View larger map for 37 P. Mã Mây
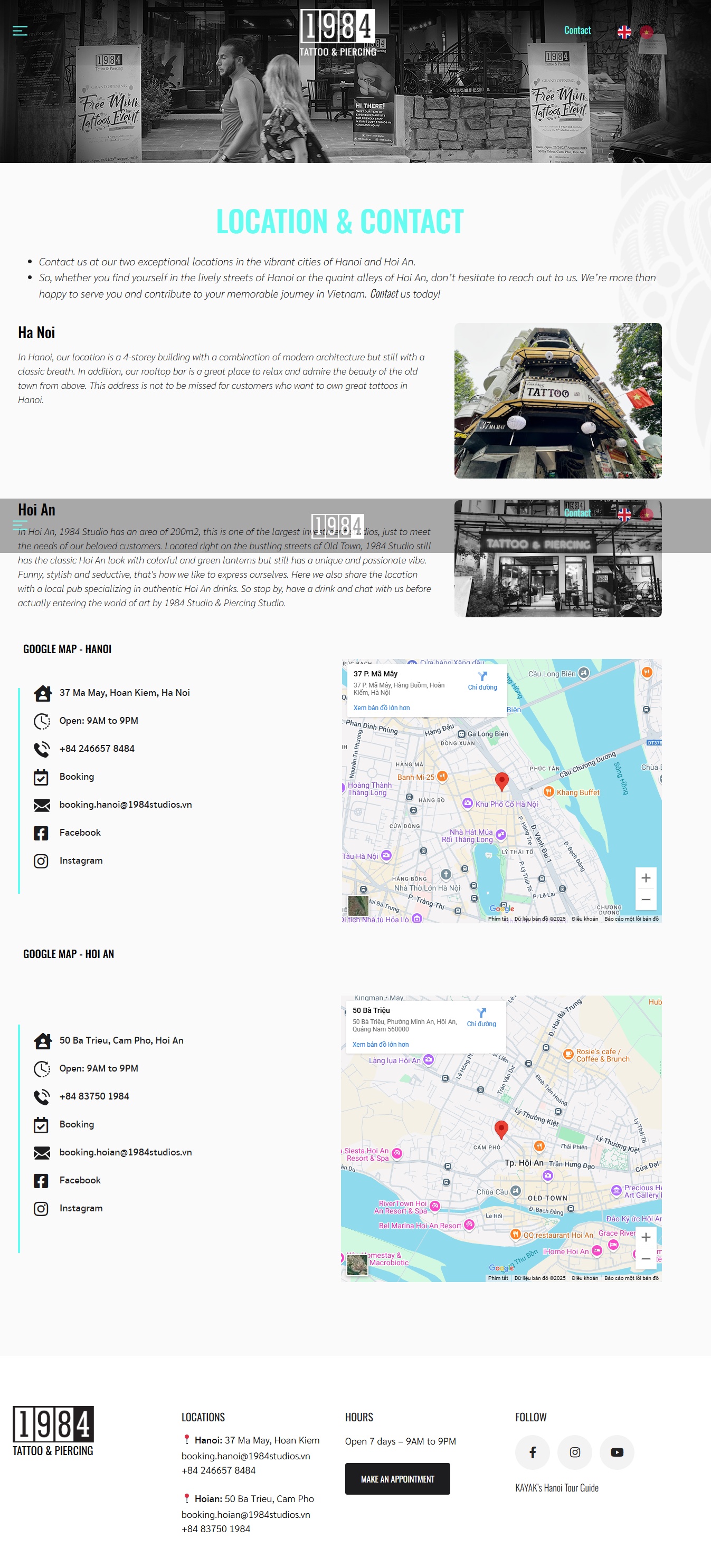This screenshot has width=711, height=1568. (x=381, y=708)
